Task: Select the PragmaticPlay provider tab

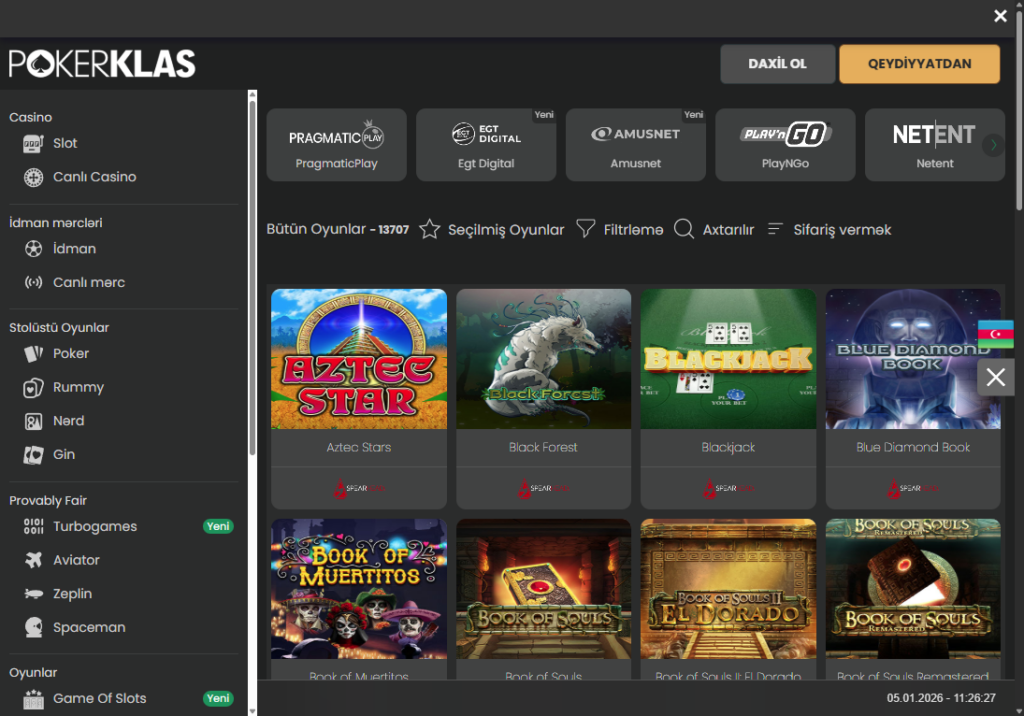Action: coord(336,145)
